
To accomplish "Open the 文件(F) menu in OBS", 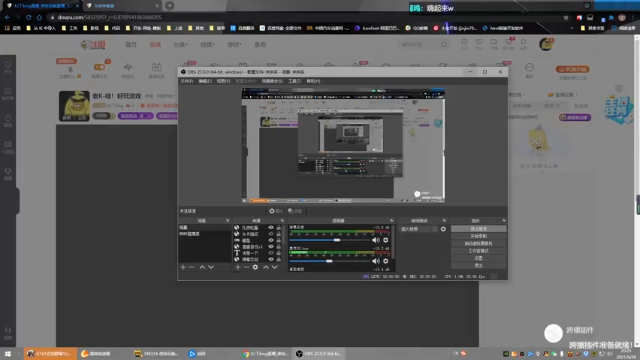I will tap(187, 81).
